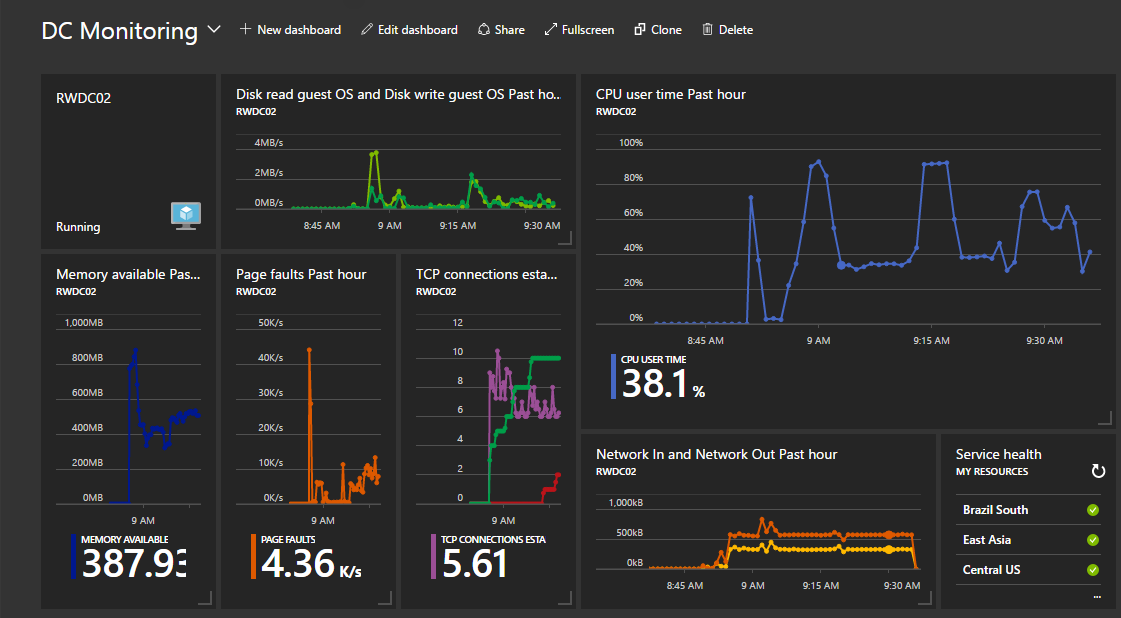Open the CPU user time chart title
1121x618 pixels.
(x=670, y=94)
